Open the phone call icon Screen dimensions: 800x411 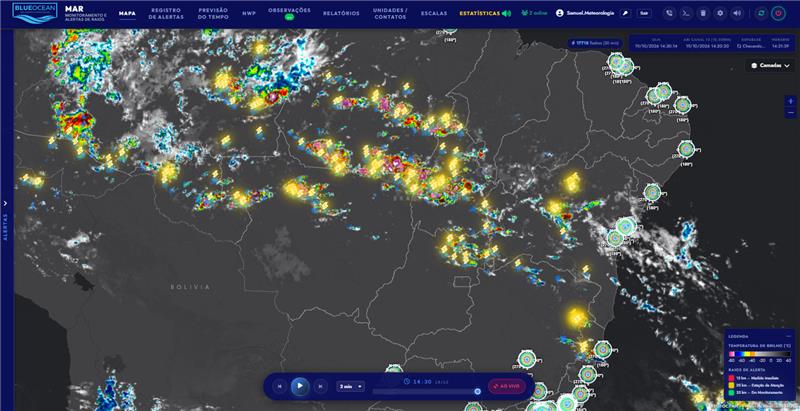click(x=669, y=13)
